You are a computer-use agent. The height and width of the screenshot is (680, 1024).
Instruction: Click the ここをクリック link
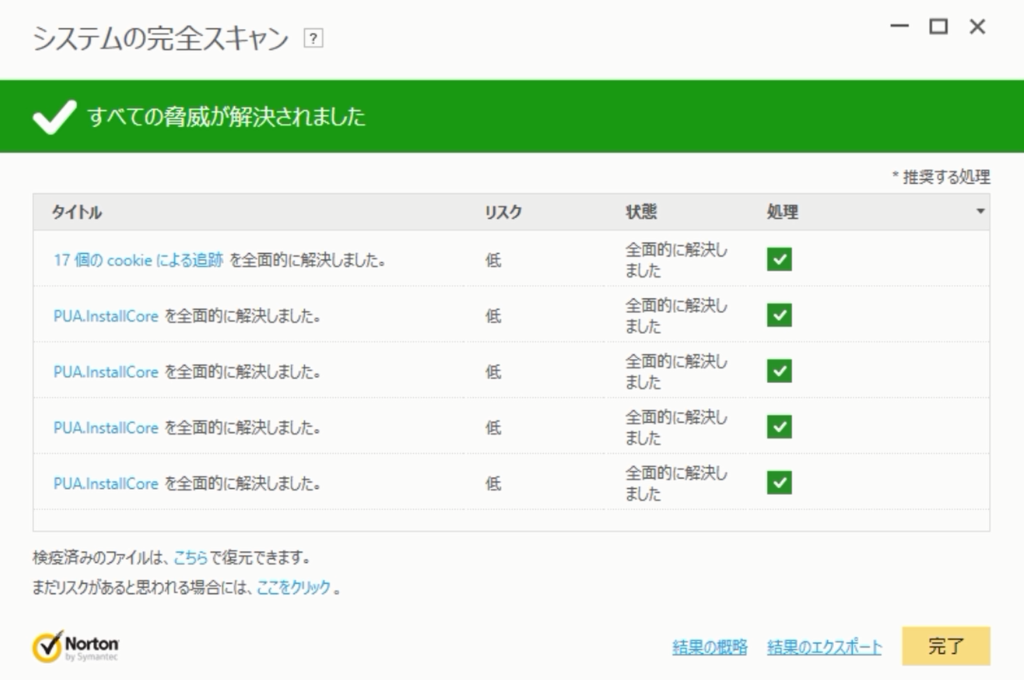294,587
